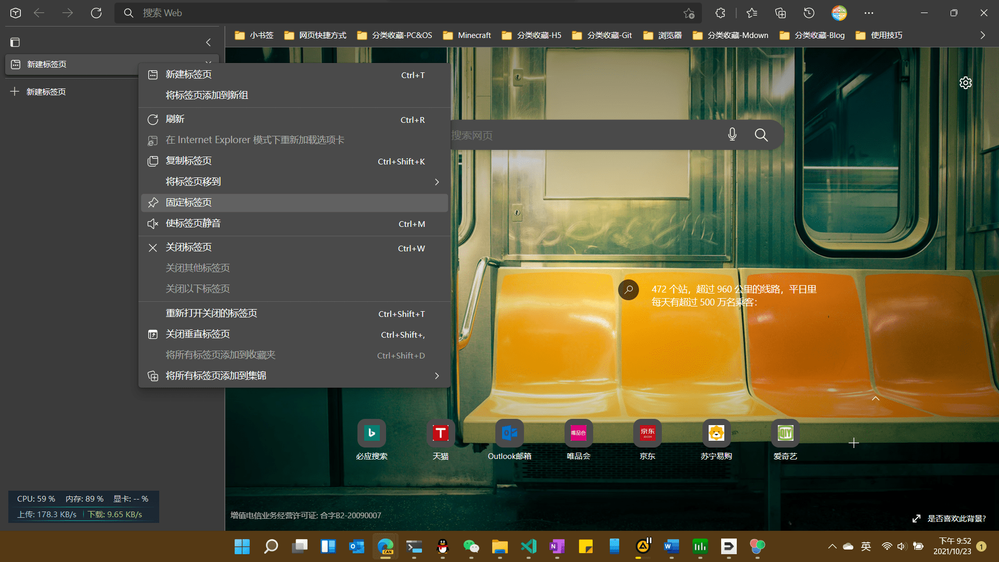The height and width of the screenshot is (562, 999).
Task: Click the 搜索 Web address bar
Action: coord(408,13)
